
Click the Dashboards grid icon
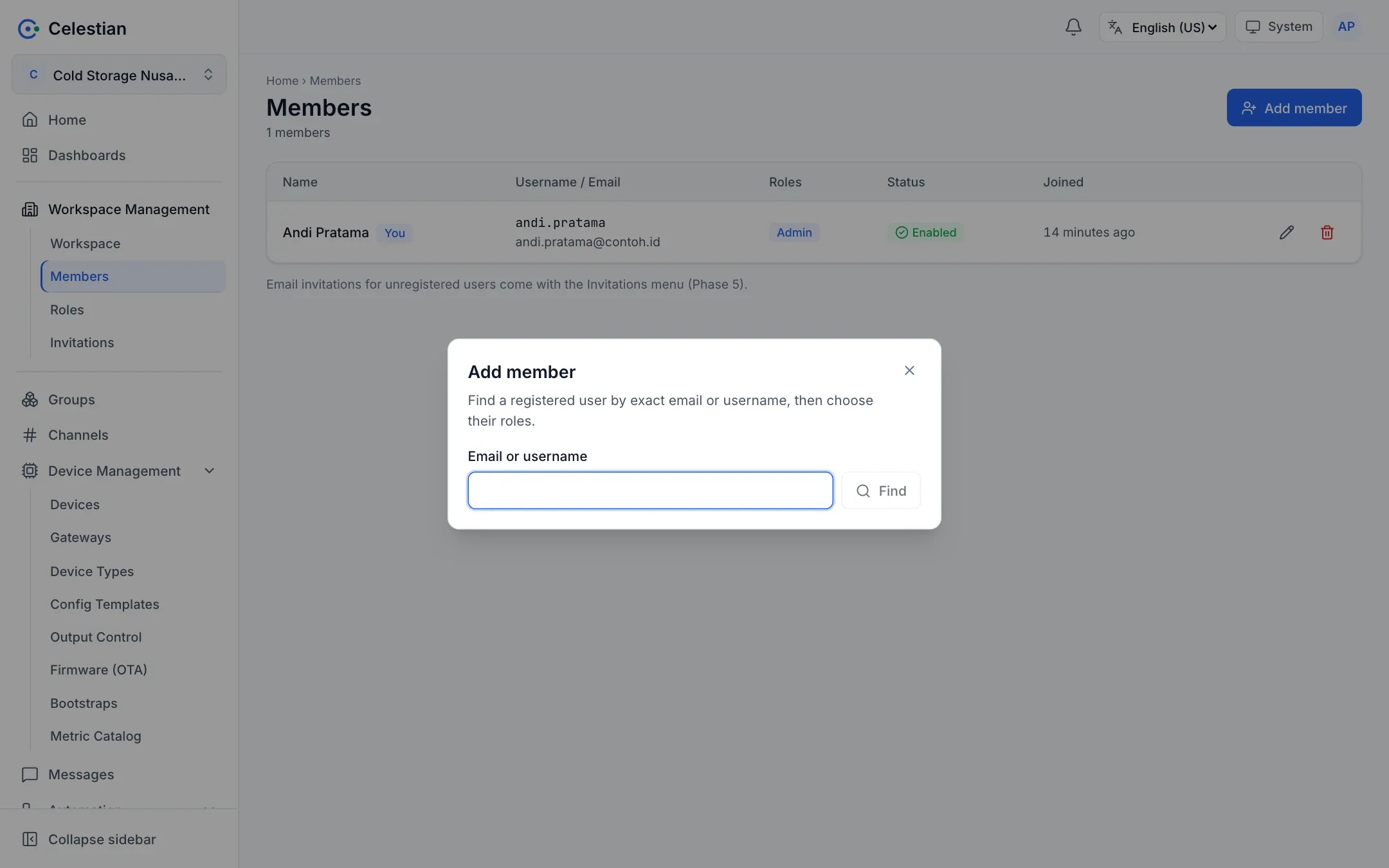[x=30, y=155]
